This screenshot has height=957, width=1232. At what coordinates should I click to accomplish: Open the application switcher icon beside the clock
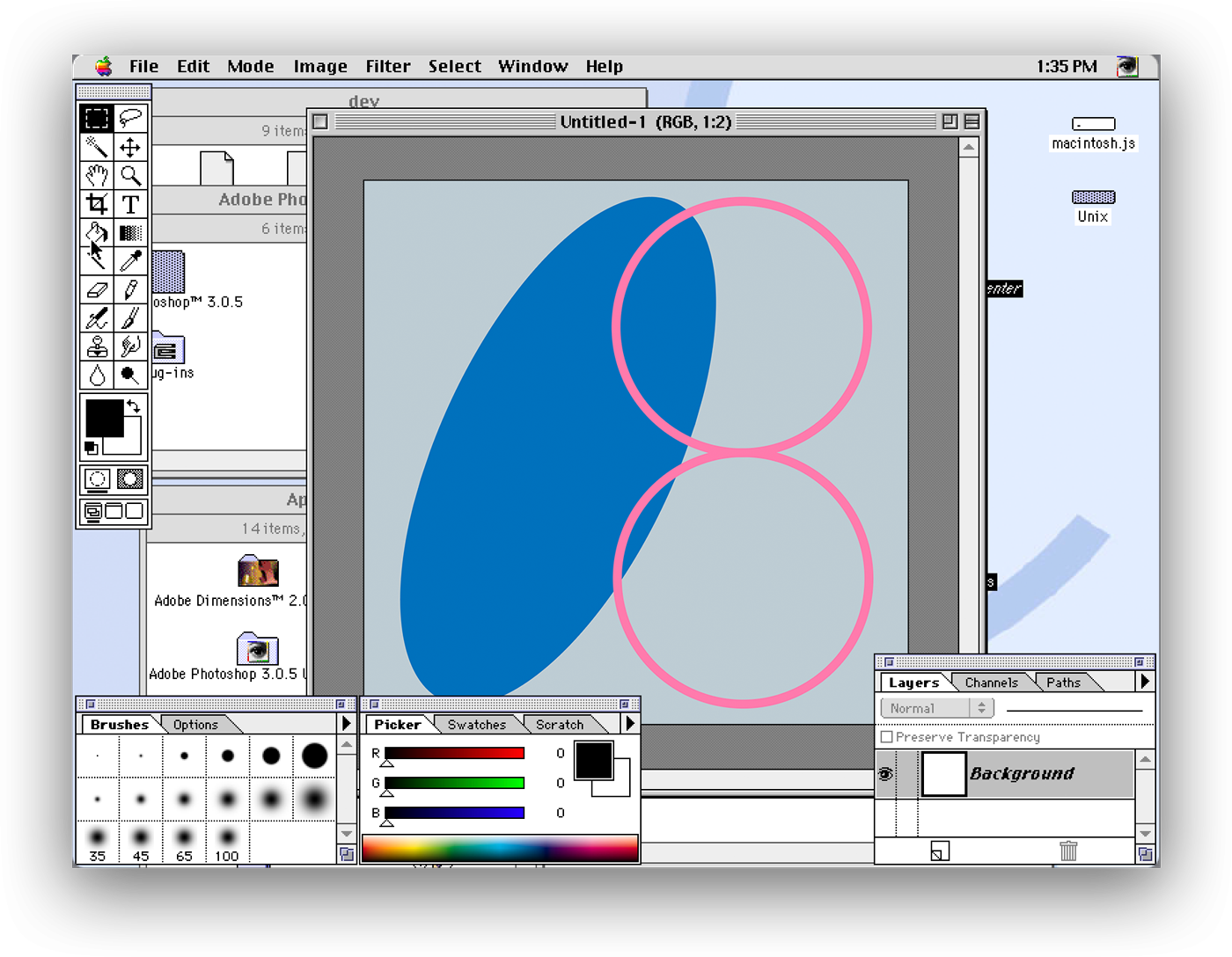tap(1127, 66)
